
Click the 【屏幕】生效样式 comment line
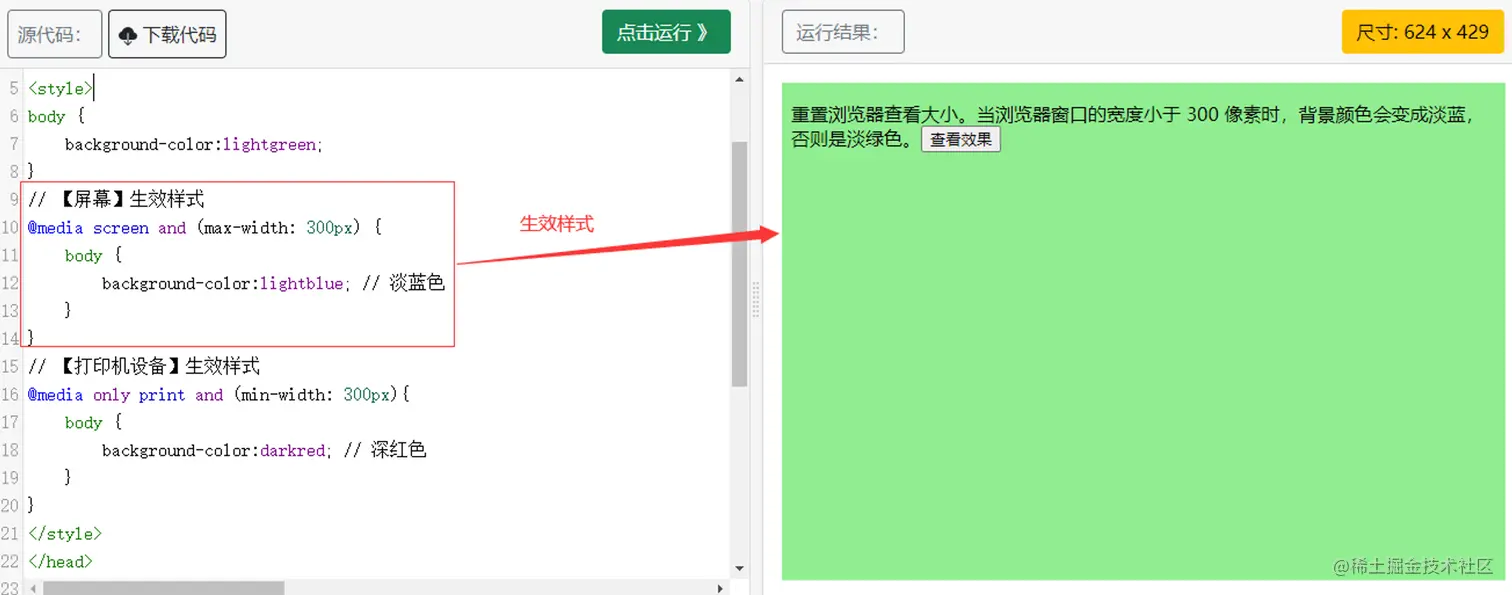pyautogui.click(x=116, y=200)
